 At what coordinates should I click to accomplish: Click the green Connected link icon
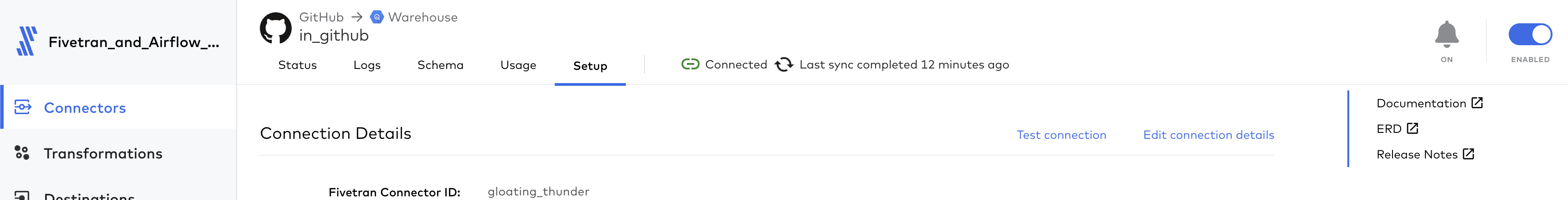(x=690, y=65)
